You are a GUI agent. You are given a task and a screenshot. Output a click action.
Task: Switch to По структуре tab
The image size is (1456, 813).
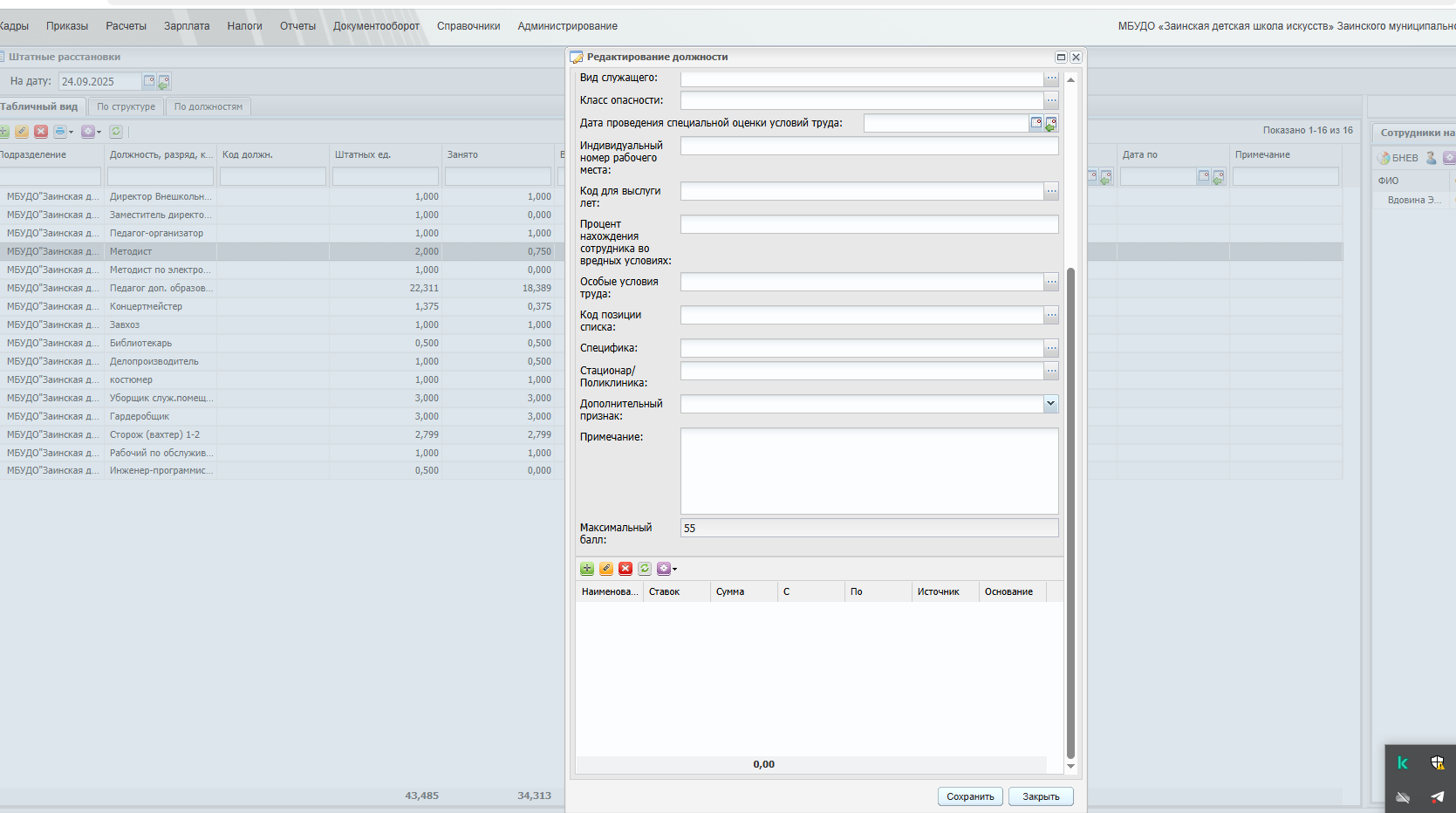pos(126,106)
